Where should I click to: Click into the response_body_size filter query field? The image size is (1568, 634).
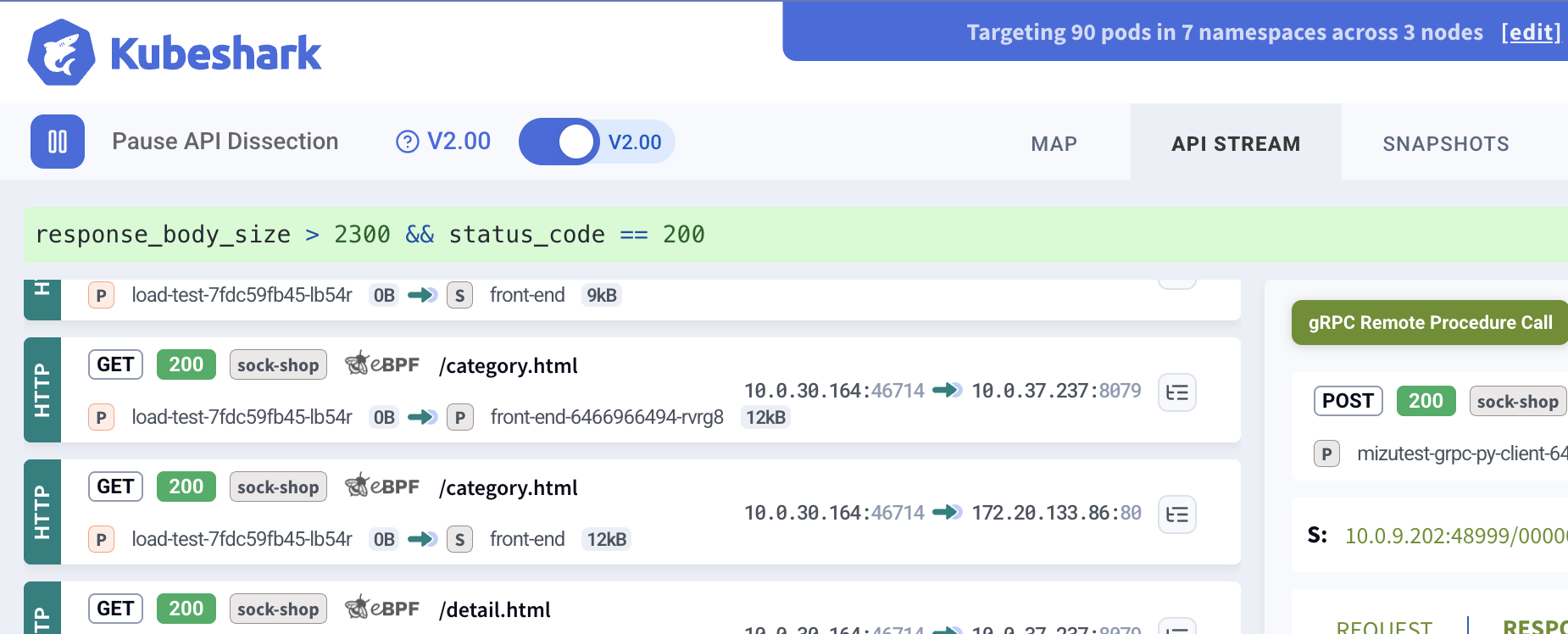(763, 235)
